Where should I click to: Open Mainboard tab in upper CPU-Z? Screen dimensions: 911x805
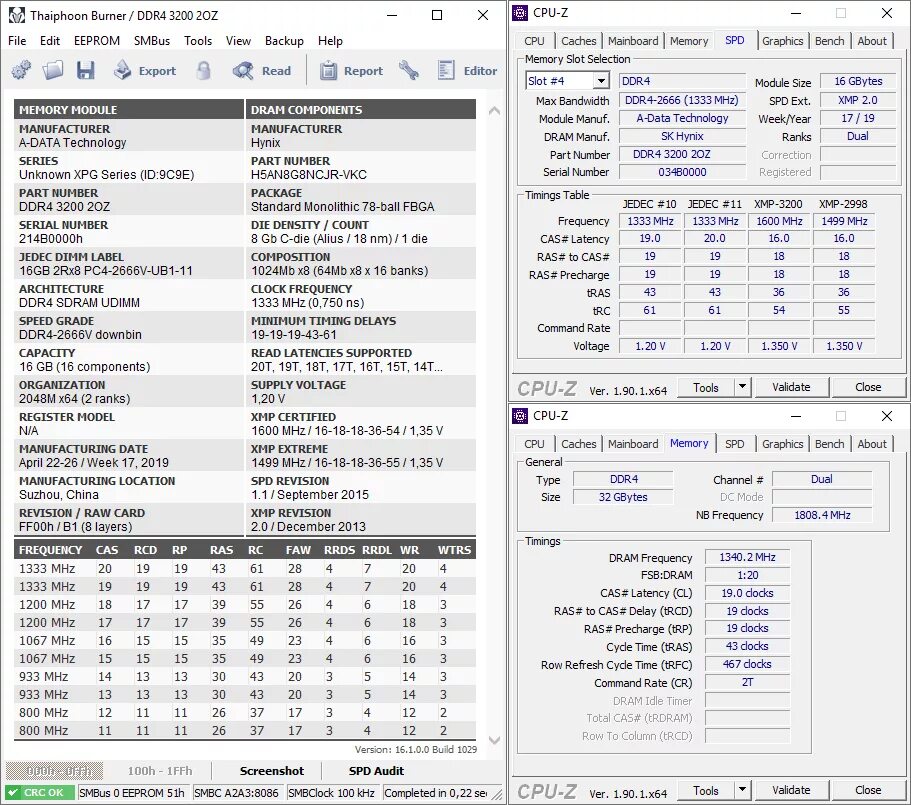click(633, 41)
